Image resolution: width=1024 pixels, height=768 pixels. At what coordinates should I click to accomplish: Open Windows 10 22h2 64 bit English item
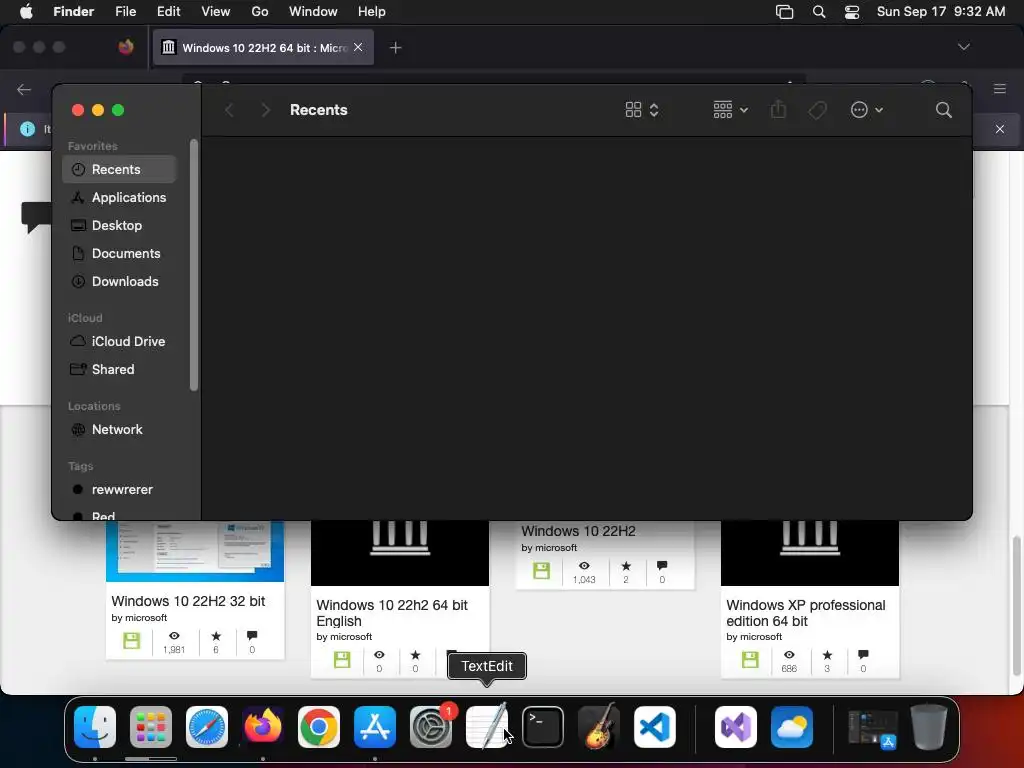point(392,613)
